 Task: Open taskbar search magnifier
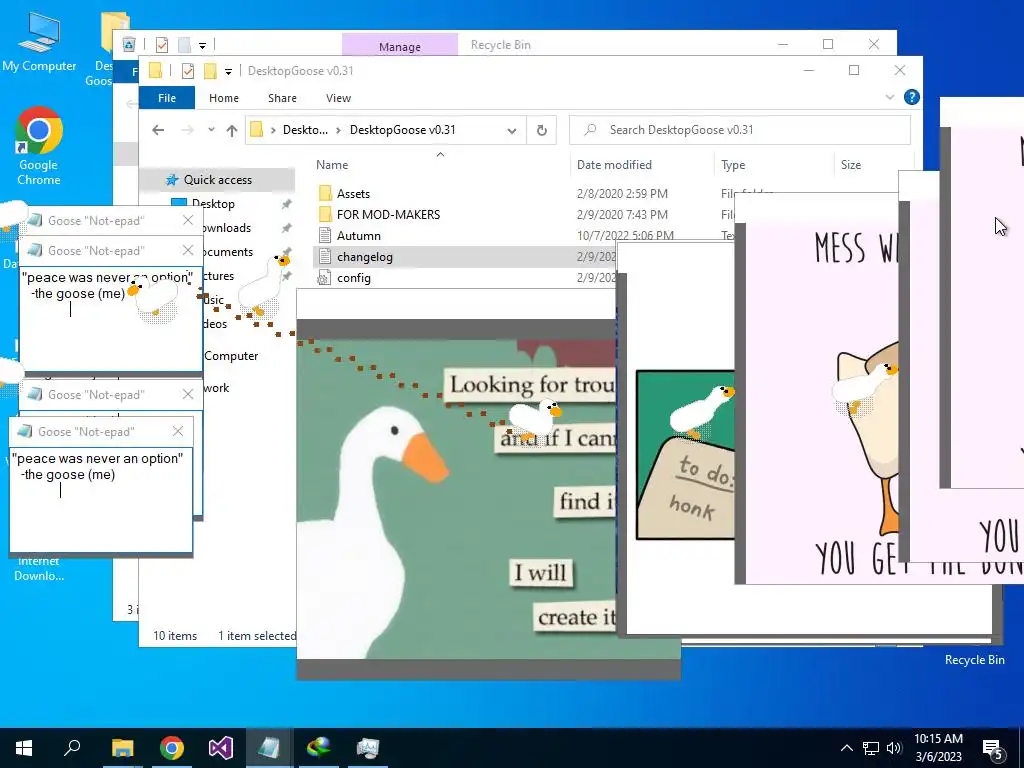pyautogui.click(x=72, y=748)
